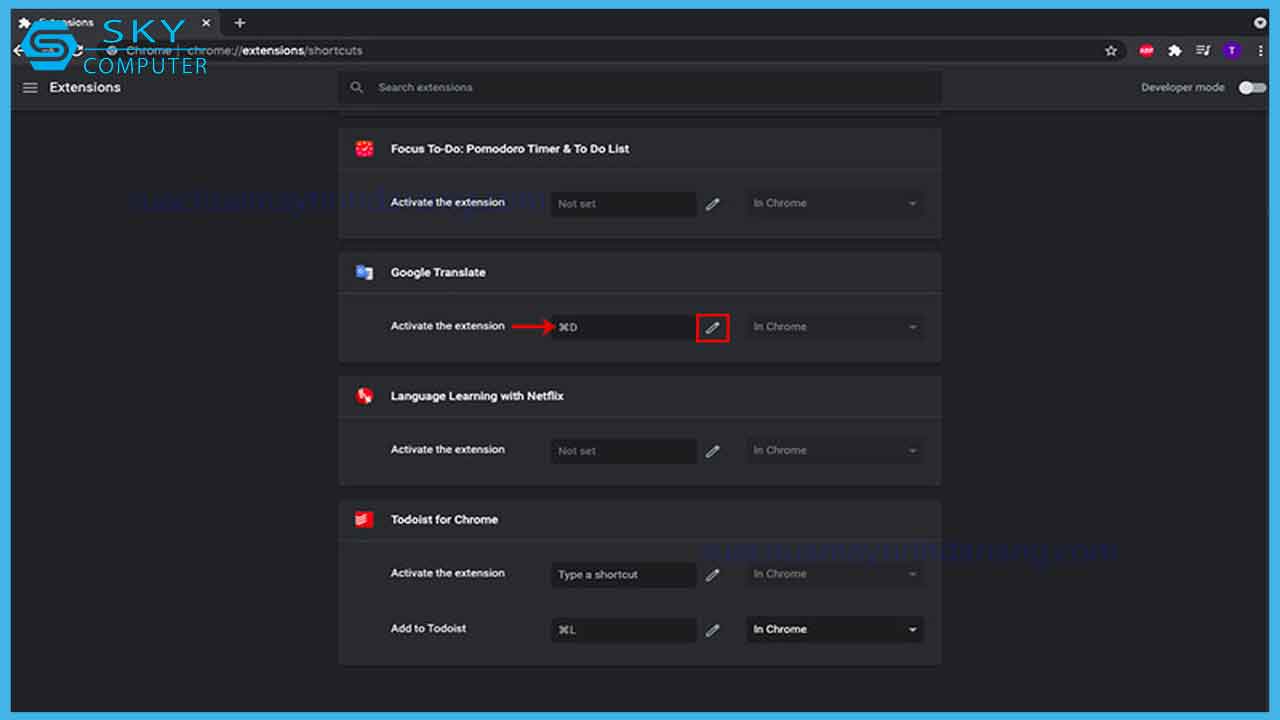Click the Todoist for Chrome title
The image size is (1280, 720).
click(444, 520)
